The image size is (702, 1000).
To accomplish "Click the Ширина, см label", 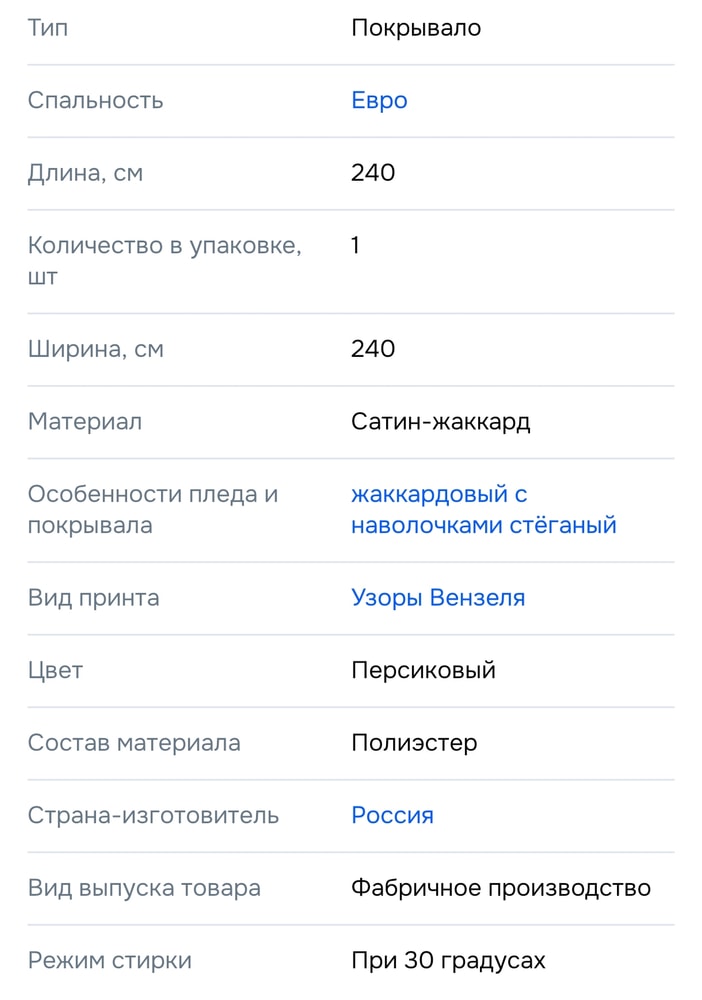I will pyautogui.click(x=96, y=349).
